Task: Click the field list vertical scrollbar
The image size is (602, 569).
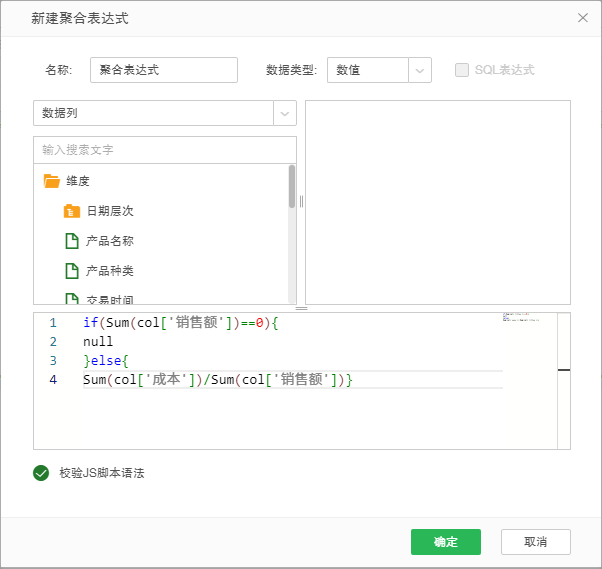Action: [292, 186]
